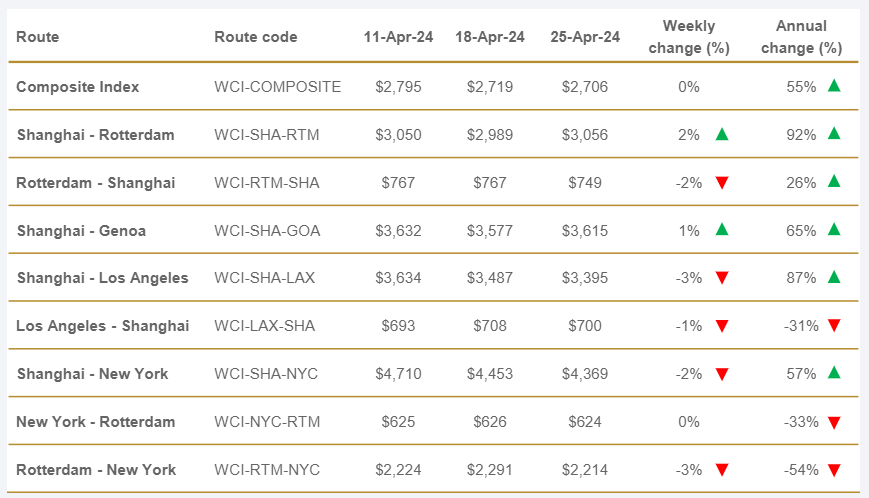Click green weekly arrow in Shanghai - Rotterdam row
This screenshot has height=498, width=869.
tap(722, 134)
